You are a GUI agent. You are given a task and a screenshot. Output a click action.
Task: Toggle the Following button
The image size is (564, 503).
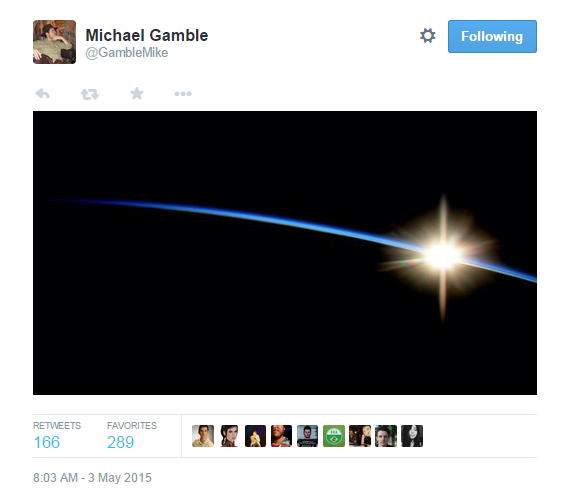[492, 36]
